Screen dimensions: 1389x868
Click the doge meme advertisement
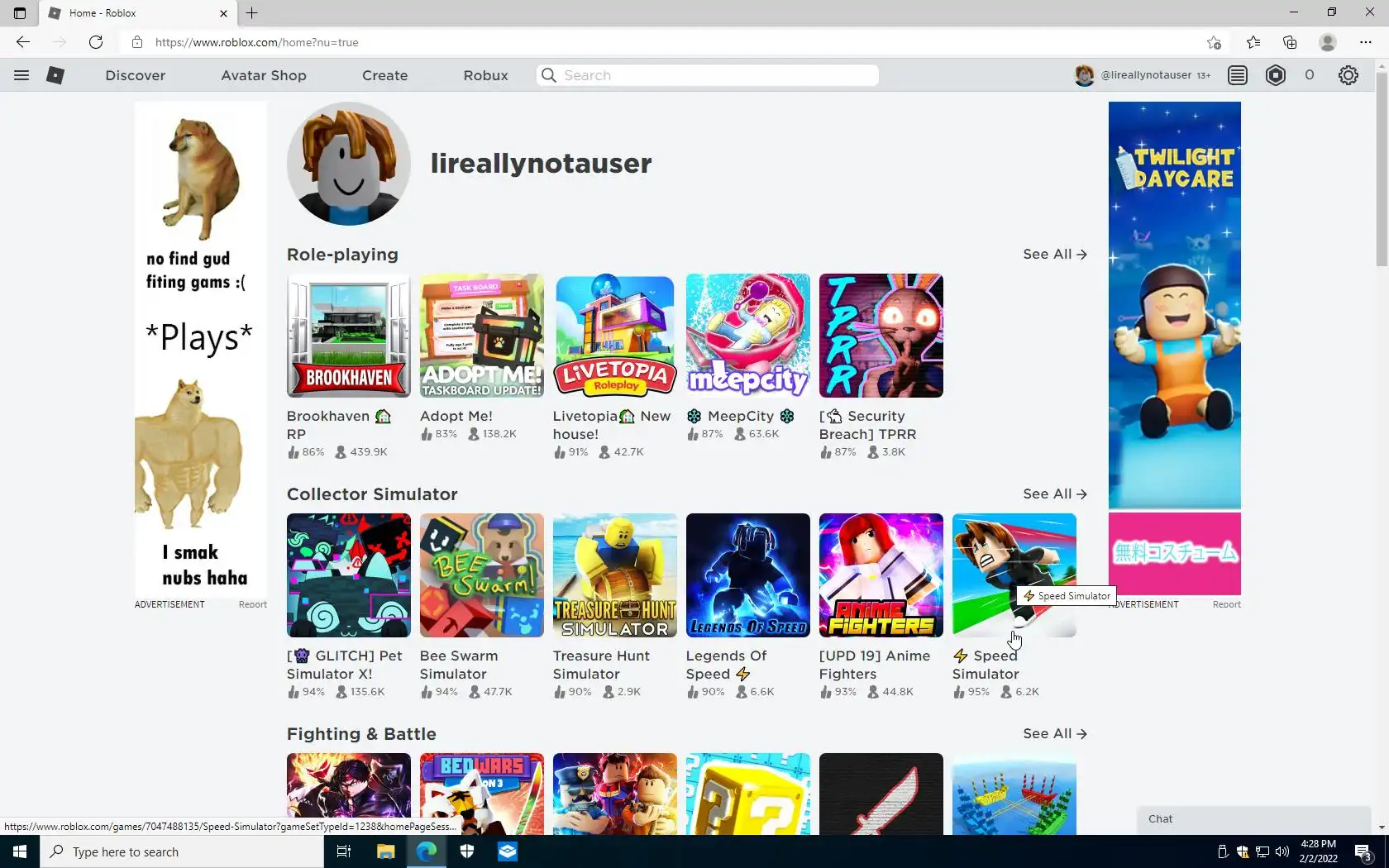(x=201, y=348)
